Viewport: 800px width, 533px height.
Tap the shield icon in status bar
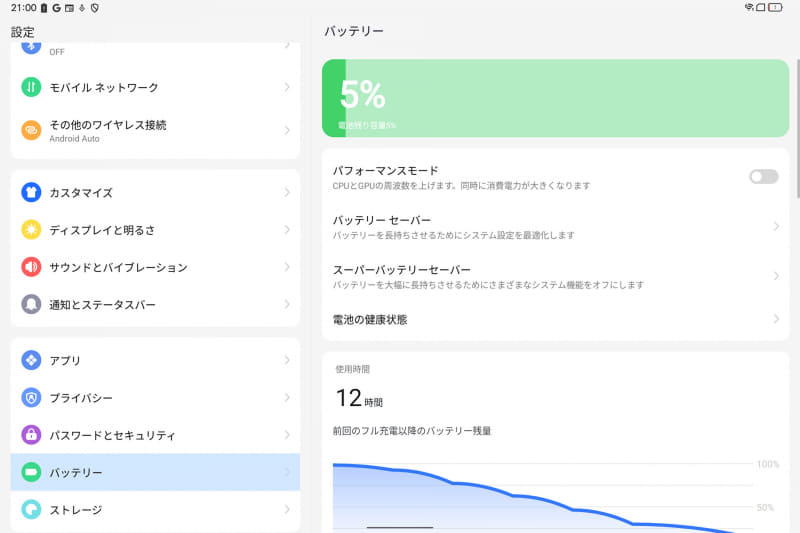pos(95,8)
